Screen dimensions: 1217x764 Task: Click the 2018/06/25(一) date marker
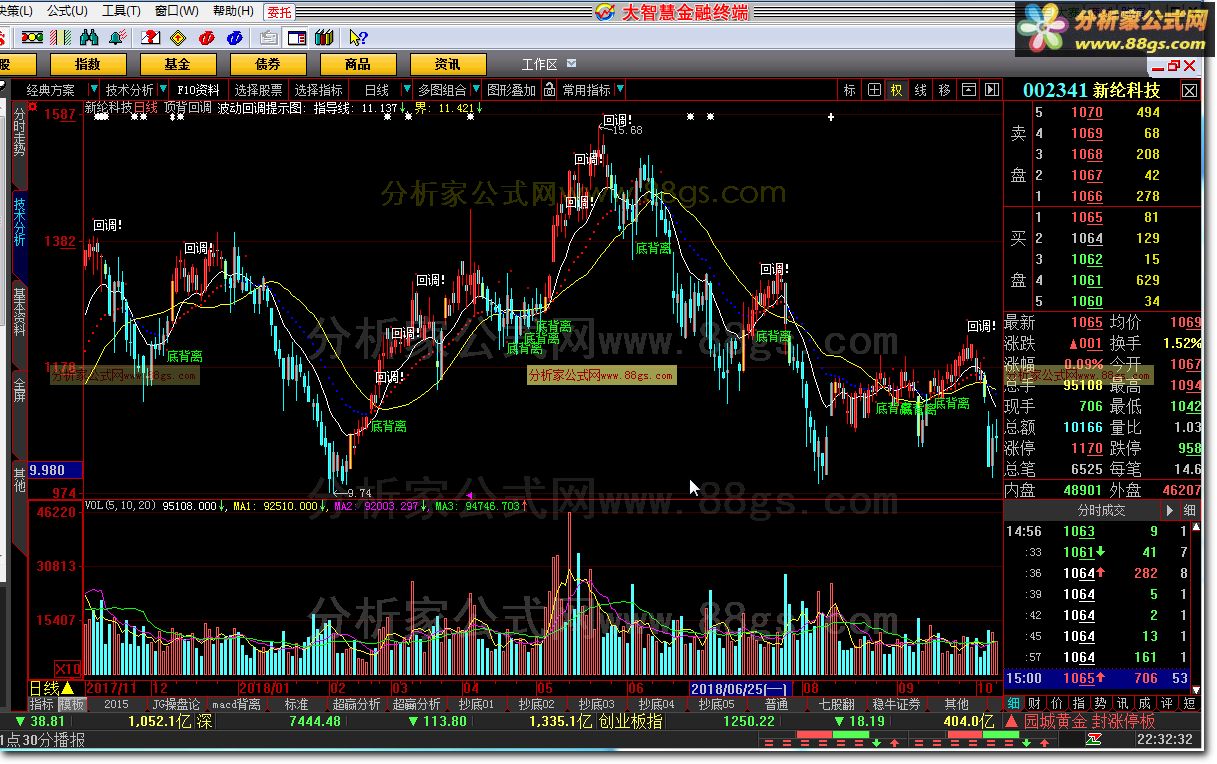[740, 689]
